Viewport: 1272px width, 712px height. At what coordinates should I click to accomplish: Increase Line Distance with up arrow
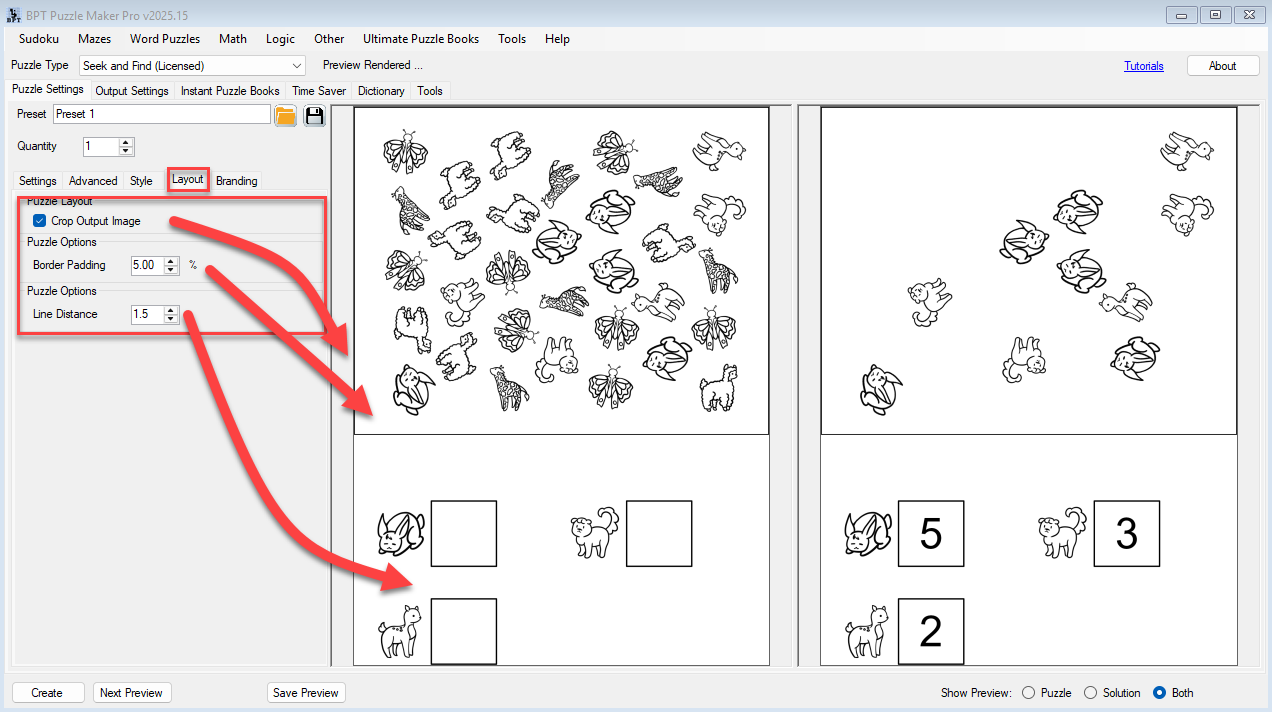pyautogui.click(x=171, y=310)
